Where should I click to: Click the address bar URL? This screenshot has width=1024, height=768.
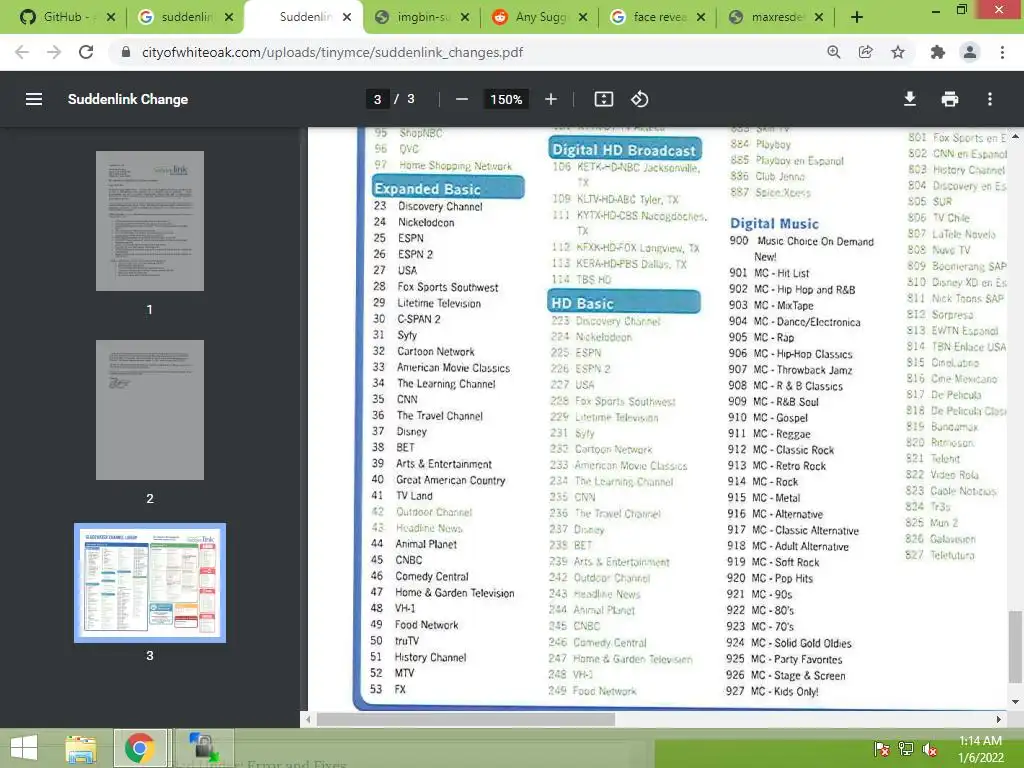332,52
